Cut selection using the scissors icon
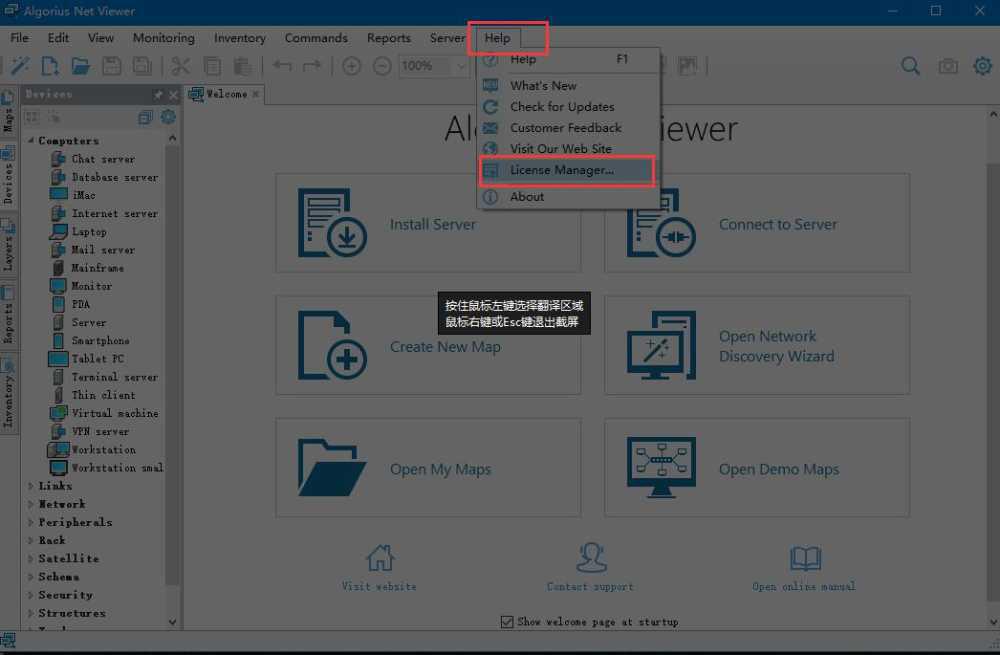 [181, 65]
